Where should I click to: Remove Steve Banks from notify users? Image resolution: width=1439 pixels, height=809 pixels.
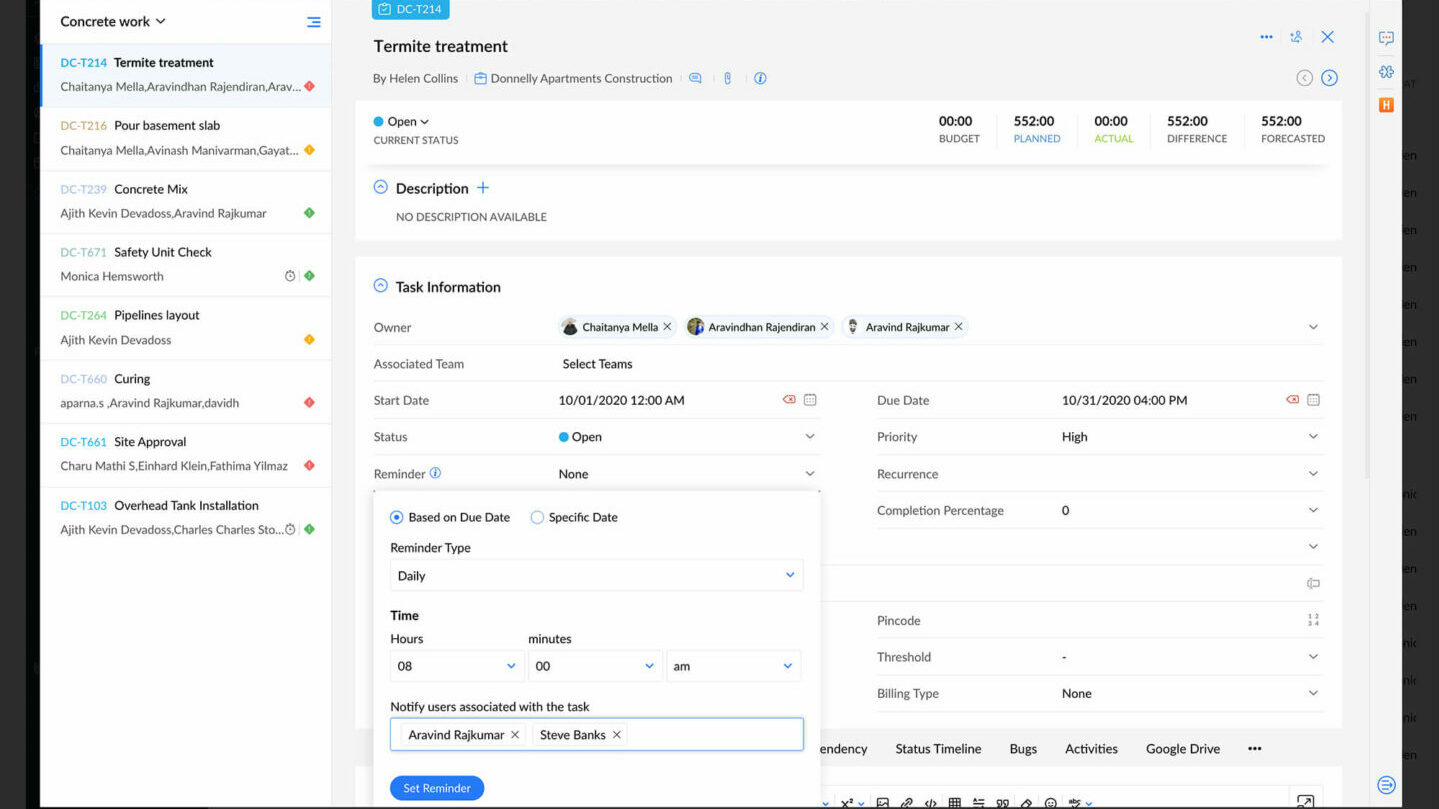pyautogui.click(x=617, y=735)
